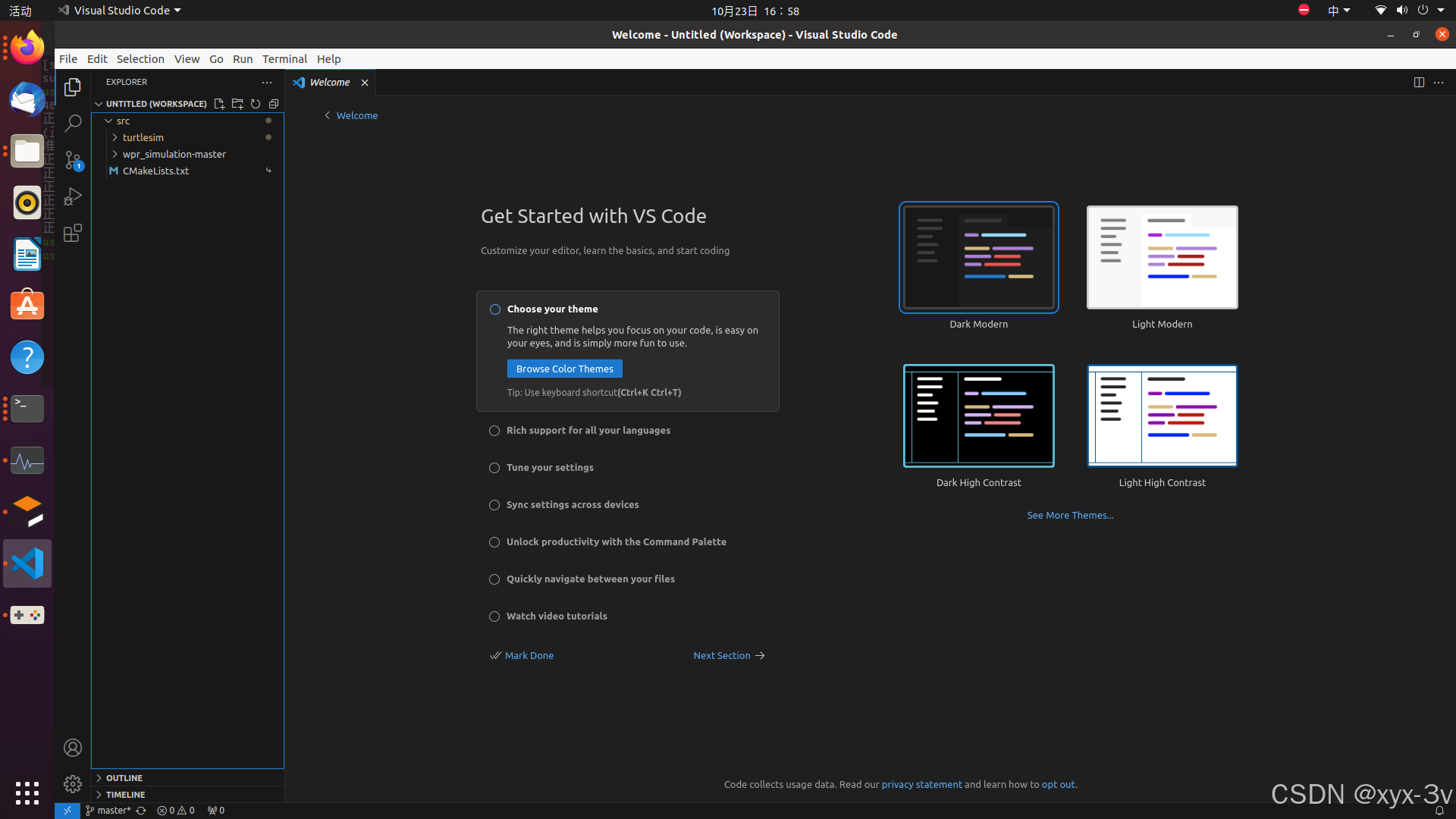Click the master branch status item

(x=108, y=811)
